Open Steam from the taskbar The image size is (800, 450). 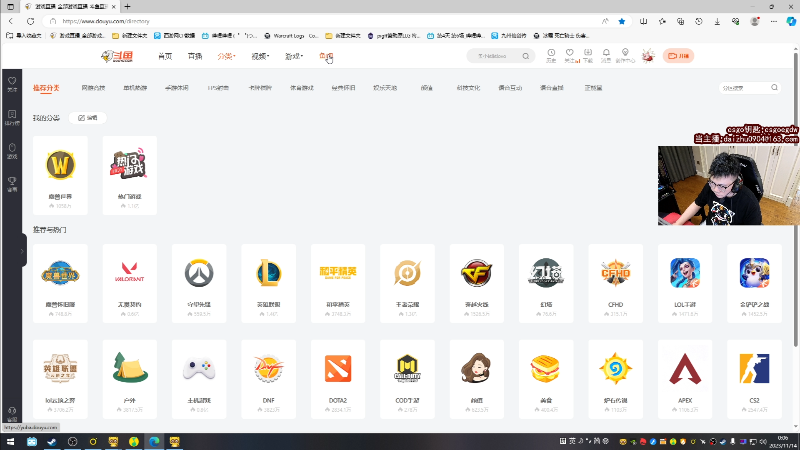[52, 441]
